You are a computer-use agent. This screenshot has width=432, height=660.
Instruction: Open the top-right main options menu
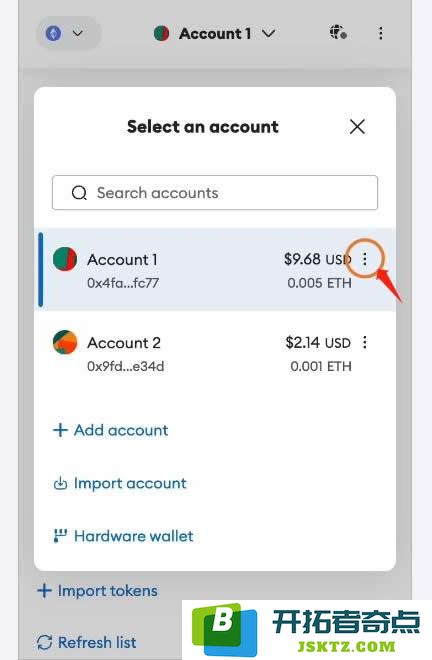coord(381,33)
